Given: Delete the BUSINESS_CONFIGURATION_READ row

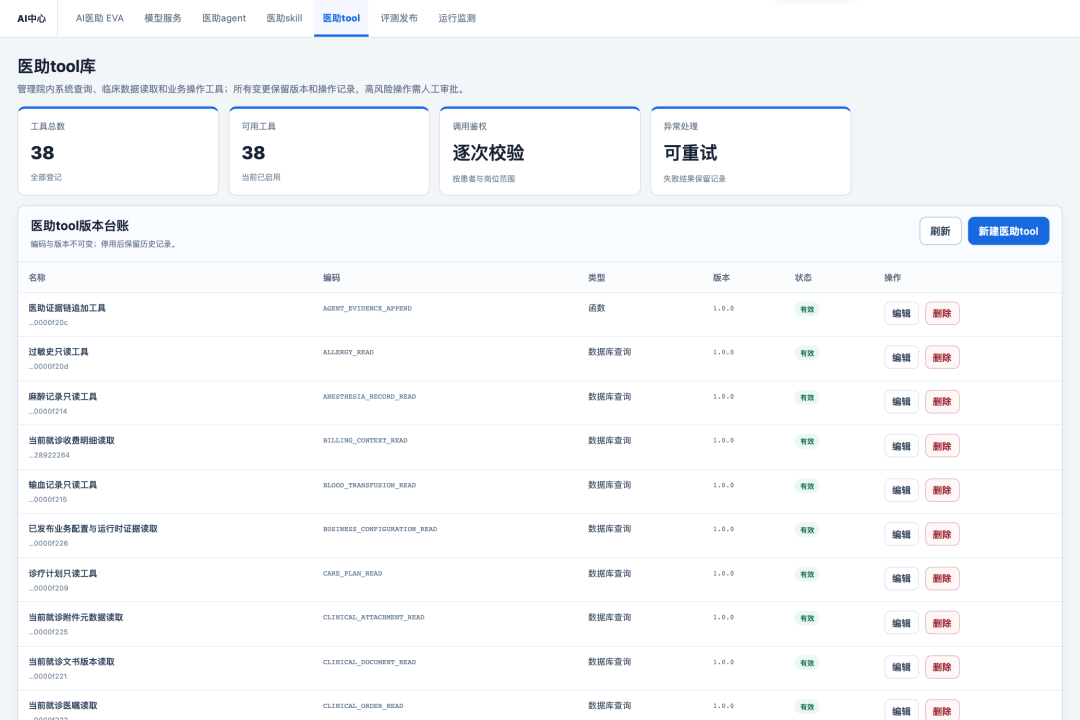Looking at the screenshot, I should pyautogui.click(x=942, y=534).
